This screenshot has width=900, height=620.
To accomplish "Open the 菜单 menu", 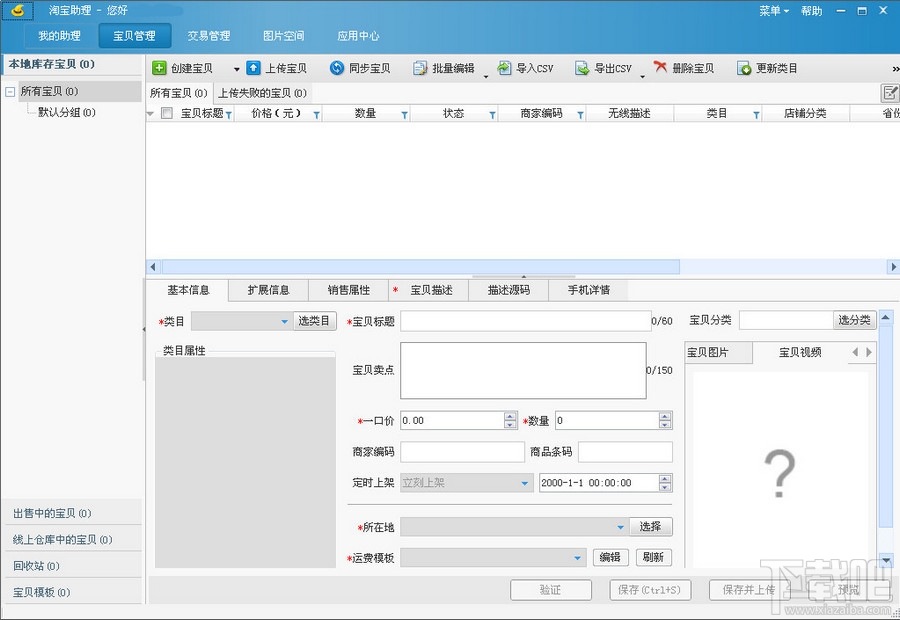I will [x=774, y=11].
